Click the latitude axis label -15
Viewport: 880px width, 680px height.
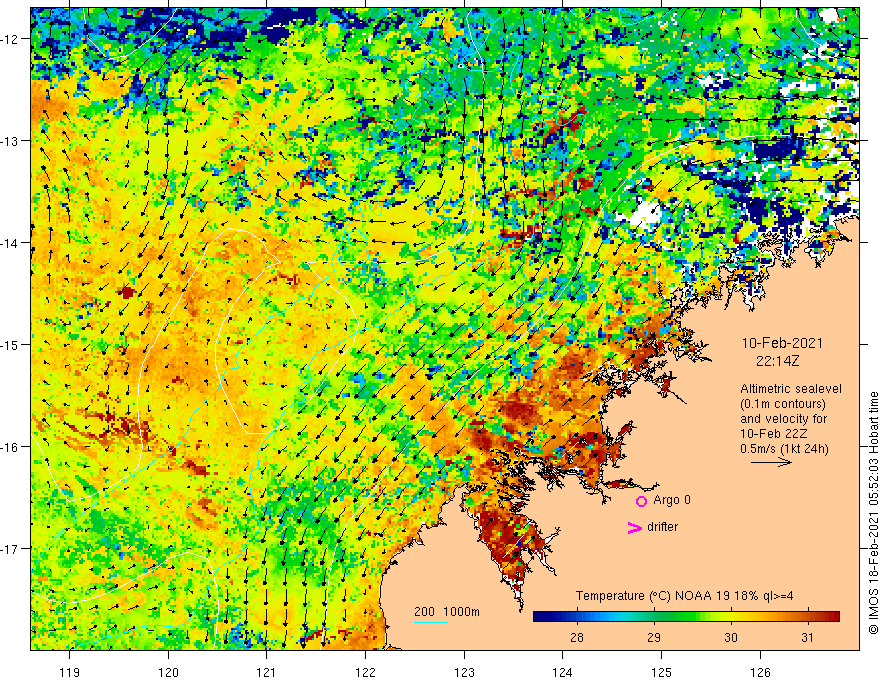coord(11,344)
